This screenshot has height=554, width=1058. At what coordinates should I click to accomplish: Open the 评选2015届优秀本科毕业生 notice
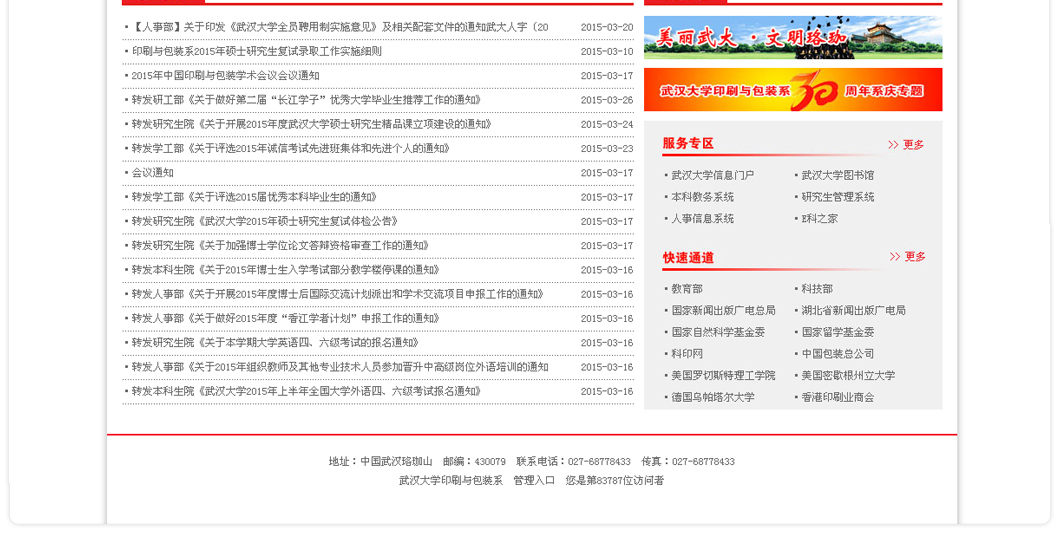tap(254, 197)
